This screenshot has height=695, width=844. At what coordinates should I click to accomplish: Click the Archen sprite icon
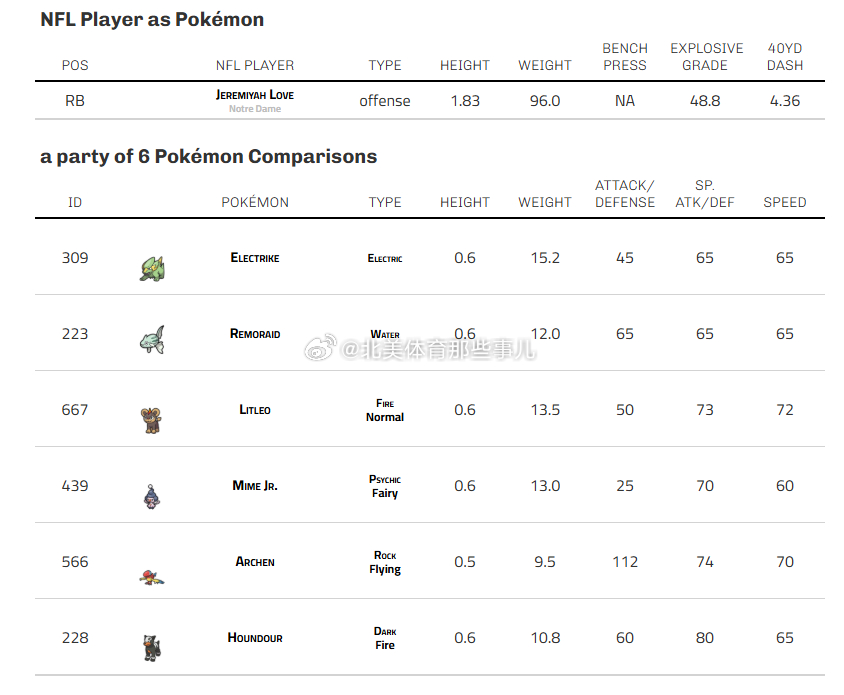(x=152, y=578)
